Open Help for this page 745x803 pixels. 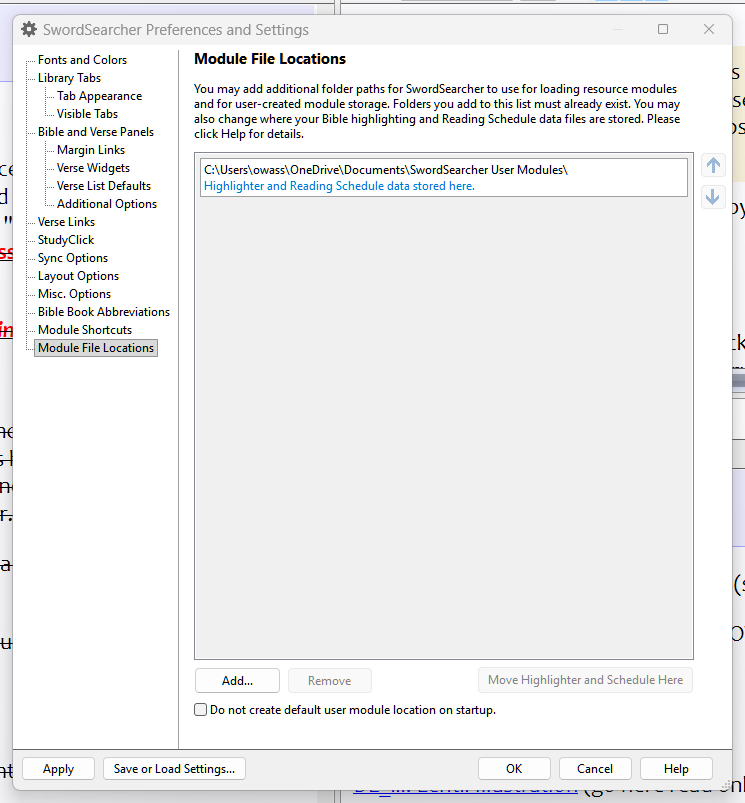tap(676, 769)
